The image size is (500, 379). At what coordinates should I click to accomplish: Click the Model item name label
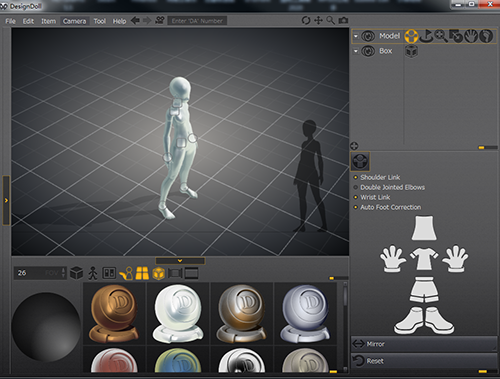tap(389, 36)
